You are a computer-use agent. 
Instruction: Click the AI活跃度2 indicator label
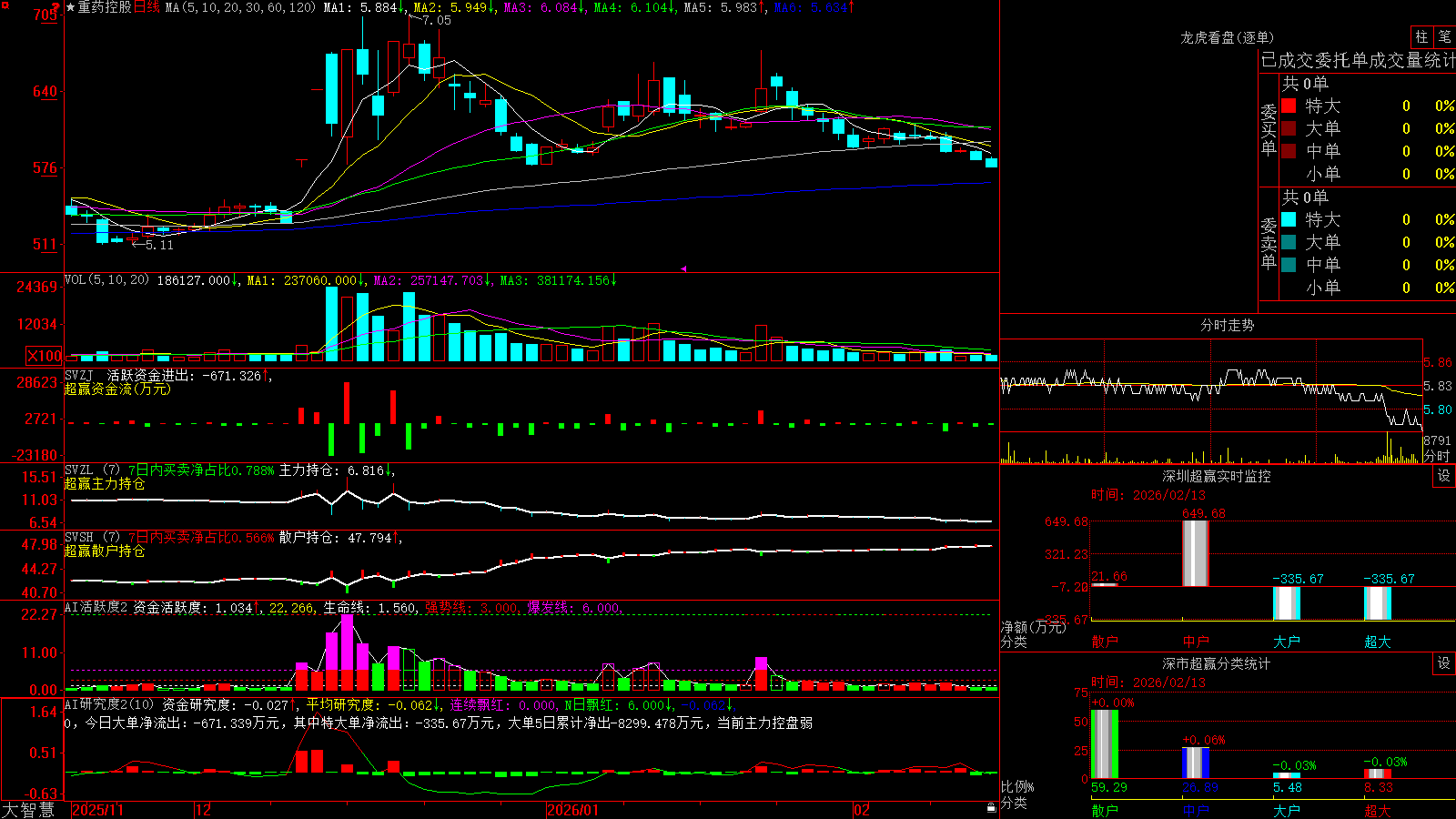(96, 607)
